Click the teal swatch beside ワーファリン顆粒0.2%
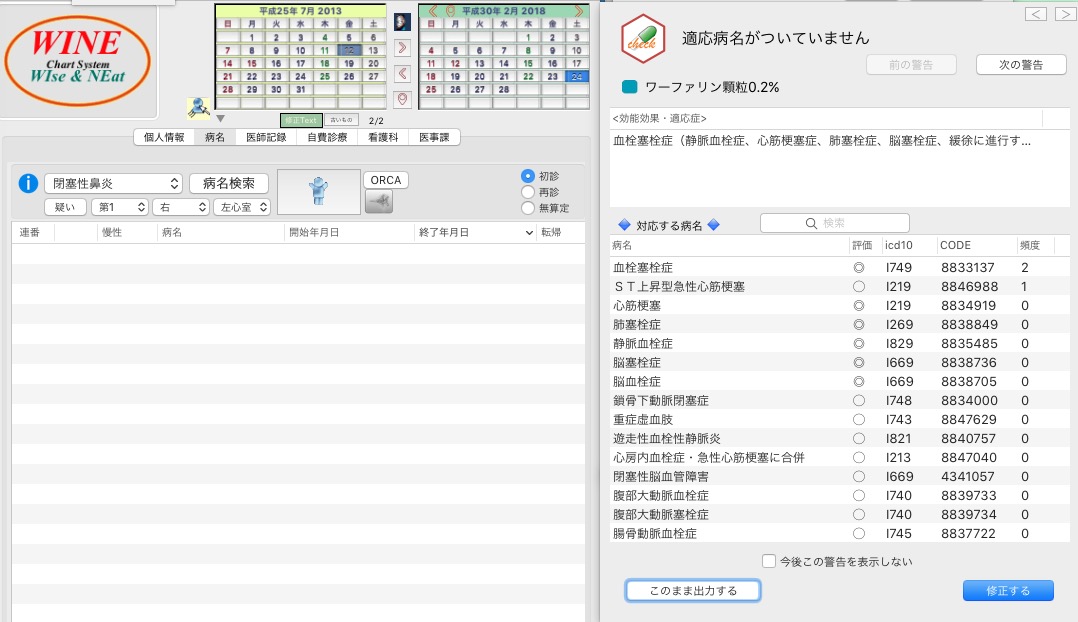This screenshot has height=622, width=1078. (629, 87)
